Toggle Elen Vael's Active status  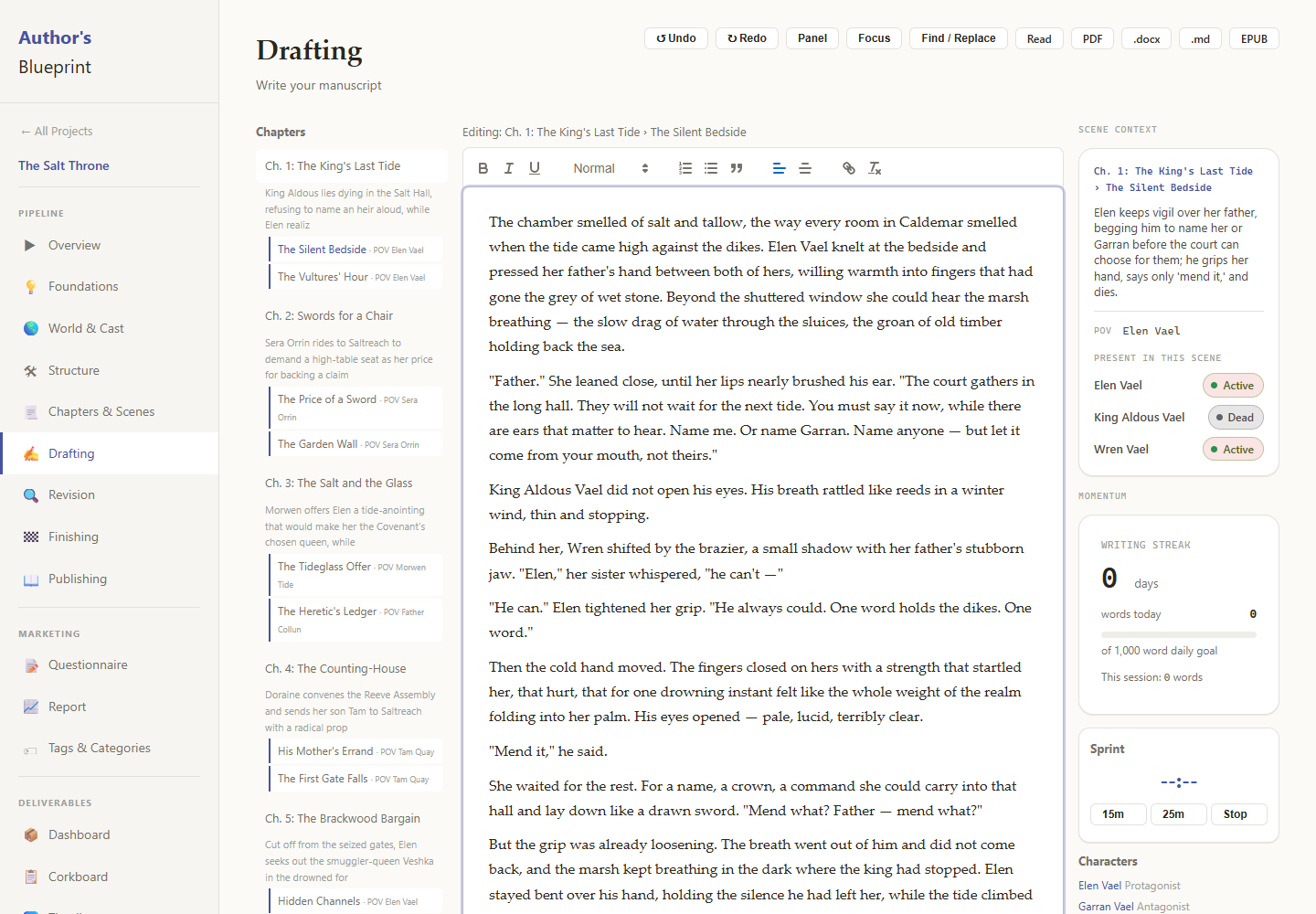(1233, 386)
